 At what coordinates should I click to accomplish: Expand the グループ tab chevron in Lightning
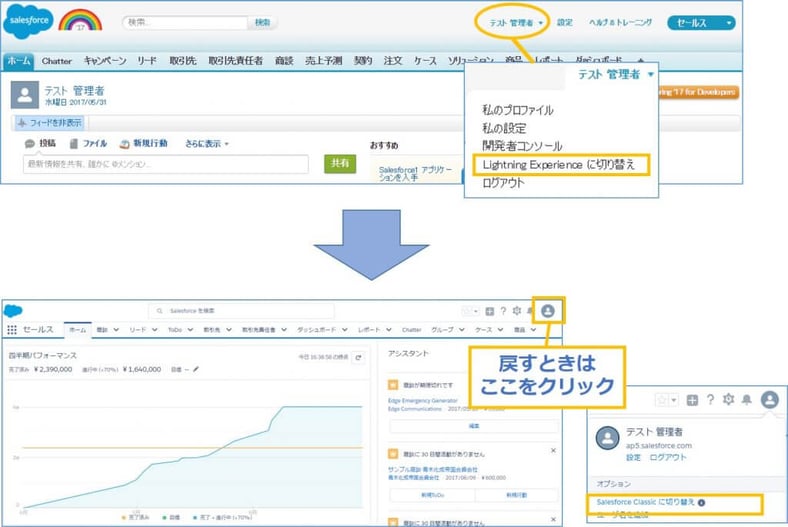(461, 330)
